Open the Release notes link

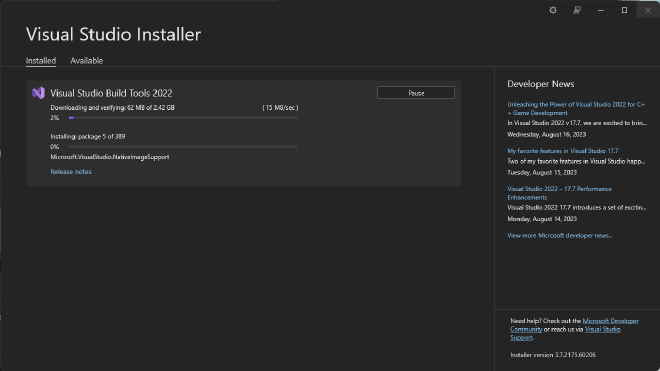(x=71, y=171)
